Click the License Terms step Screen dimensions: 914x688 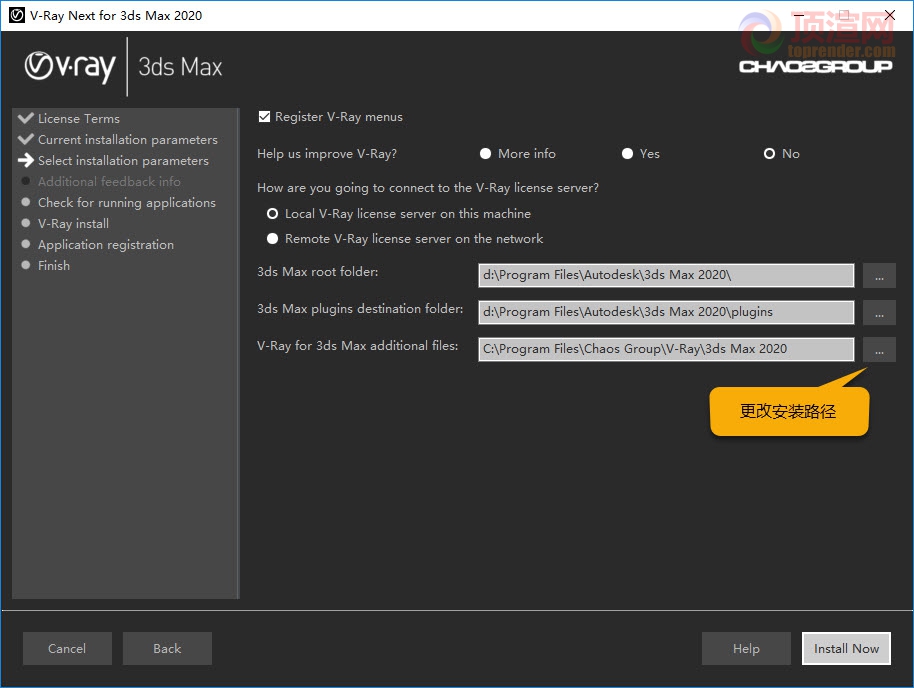[79, 118]
